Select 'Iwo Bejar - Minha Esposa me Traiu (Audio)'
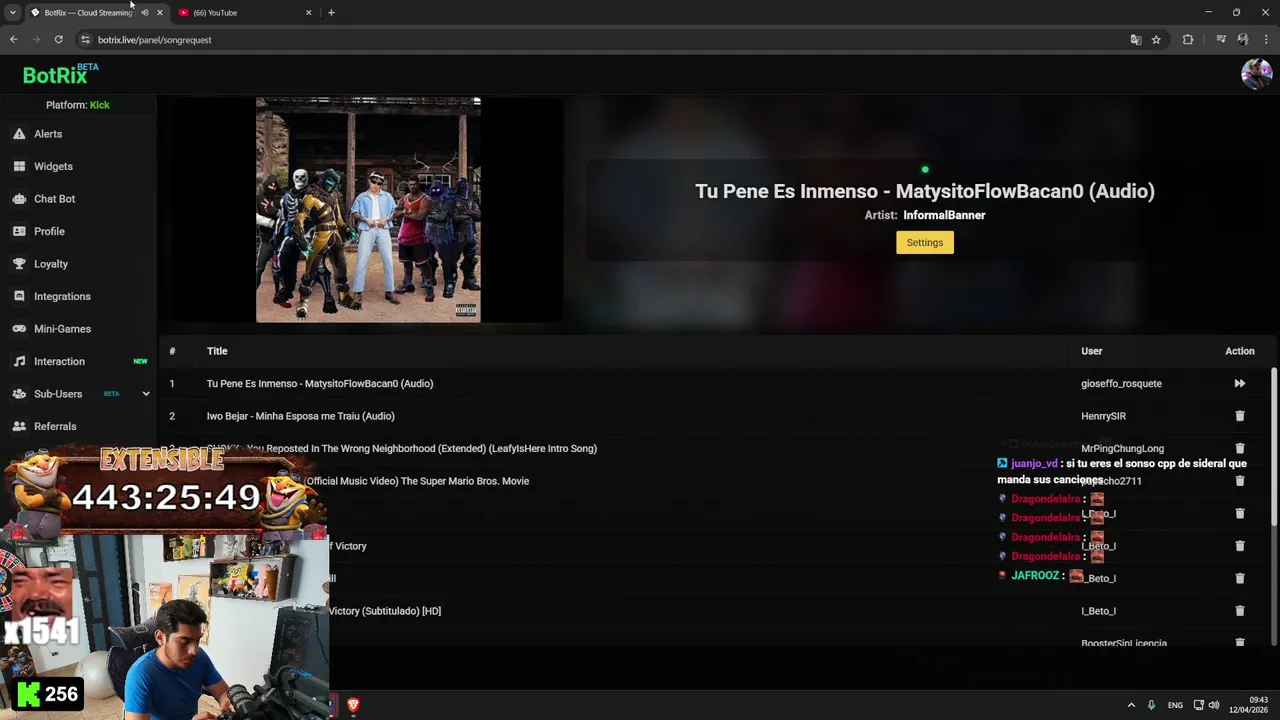 pos(300,416)
